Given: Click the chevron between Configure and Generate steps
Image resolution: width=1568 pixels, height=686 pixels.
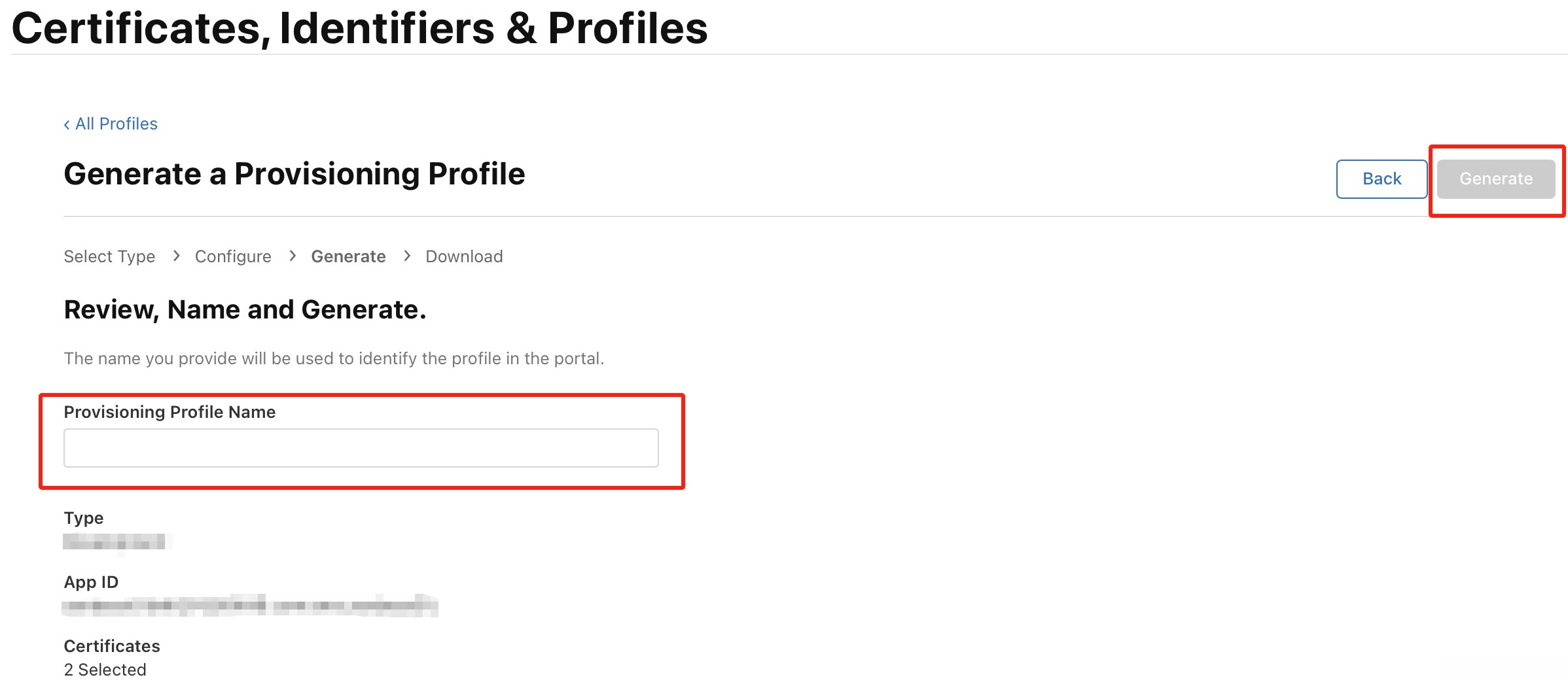Looking at the screenshot, I should click(293, 256).
